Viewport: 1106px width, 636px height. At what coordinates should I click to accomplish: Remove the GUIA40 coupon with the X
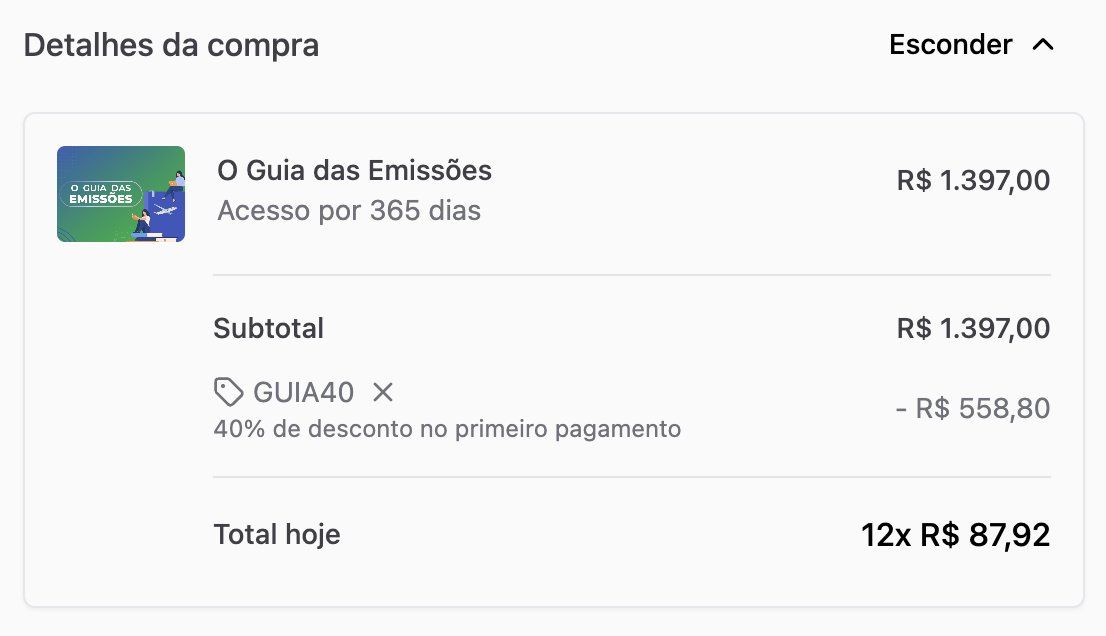click(383, 392)
